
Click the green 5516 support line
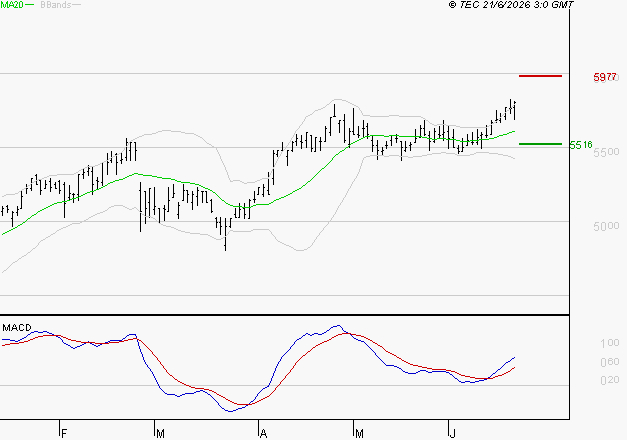coord(540,144)
